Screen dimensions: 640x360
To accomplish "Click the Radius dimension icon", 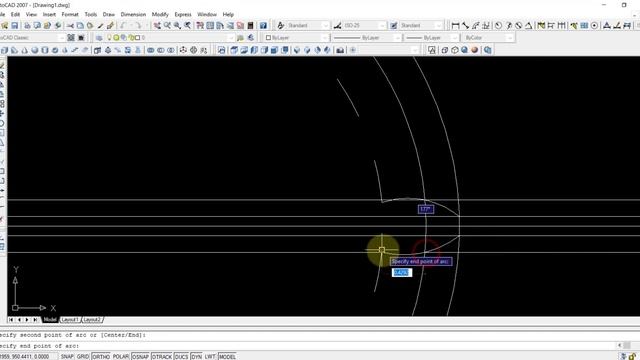I will 498,25.
